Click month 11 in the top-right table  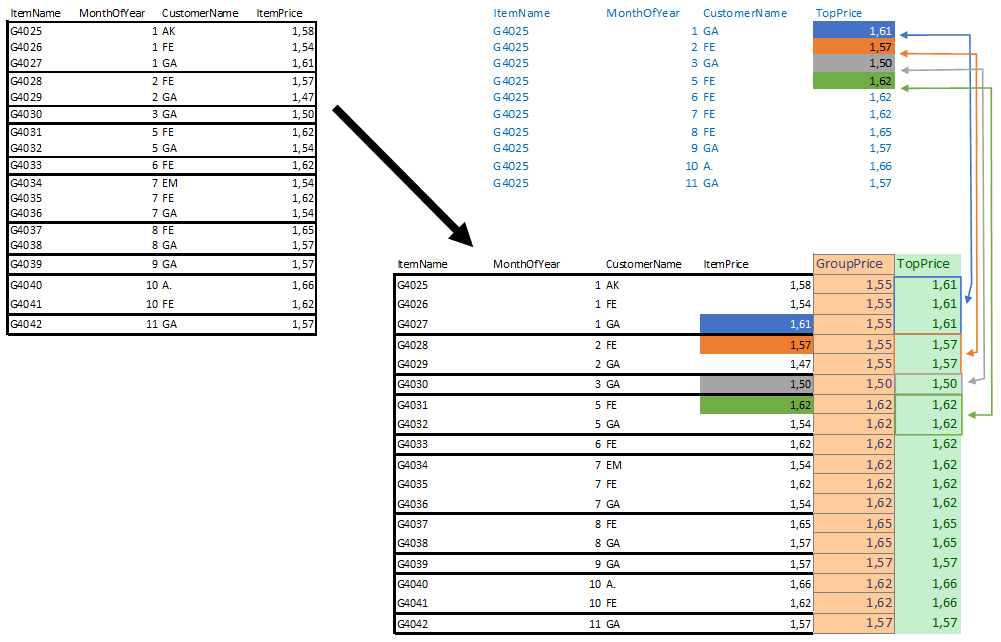tap(691, 183)
